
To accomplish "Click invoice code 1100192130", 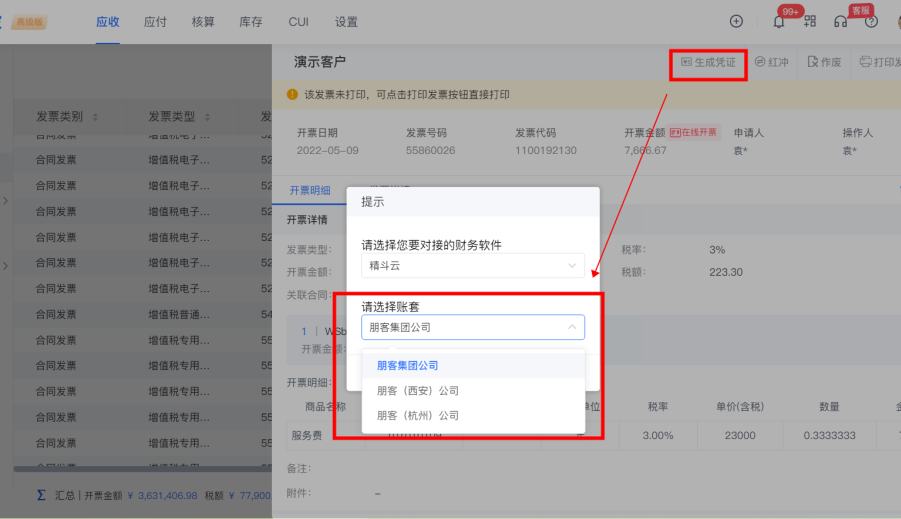I will click(x=546, y=151).
